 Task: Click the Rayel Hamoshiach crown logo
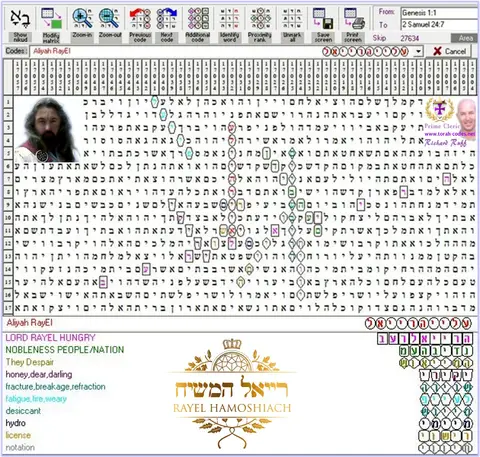[x=232, y=393]
